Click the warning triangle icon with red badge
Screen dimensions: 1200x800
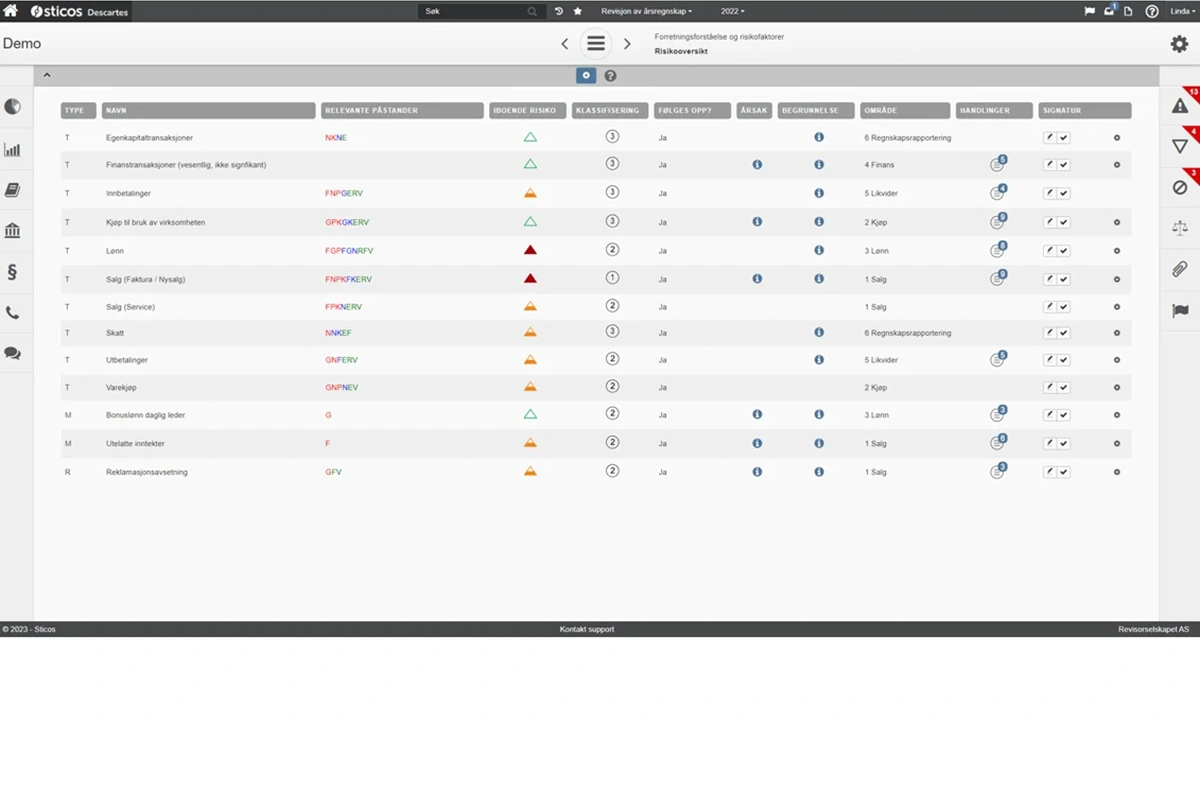pos(1180,106)
